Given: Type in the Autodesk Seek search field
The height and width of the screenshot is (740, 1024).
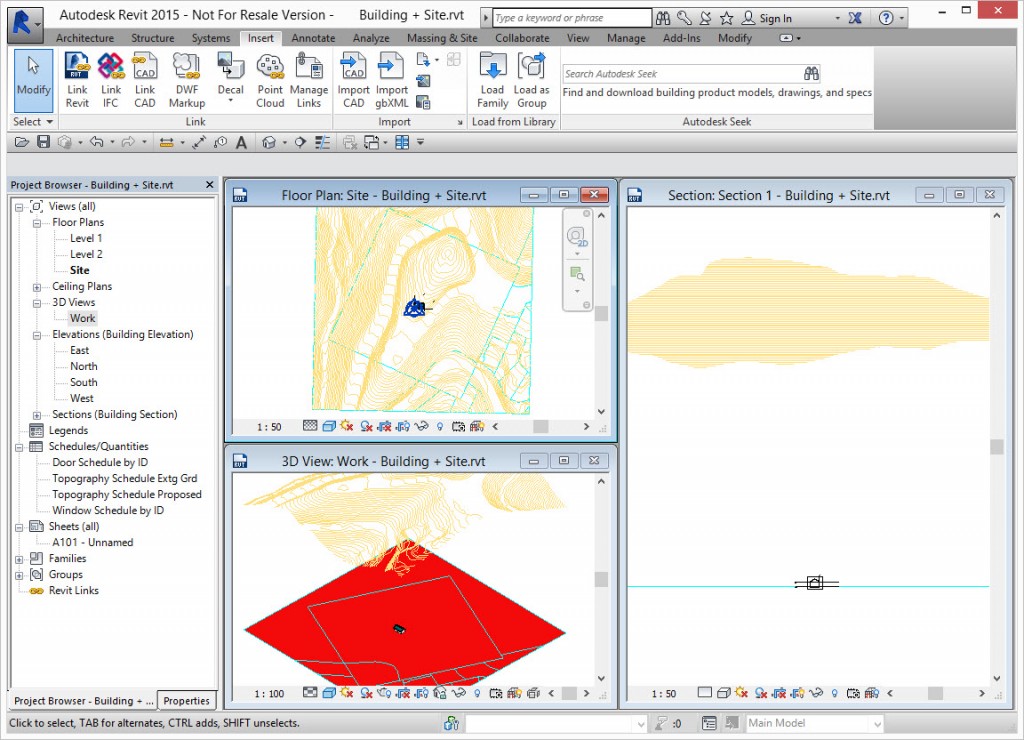Looking at the screenshot, I should pyautogui.click(x=690, y=73).
